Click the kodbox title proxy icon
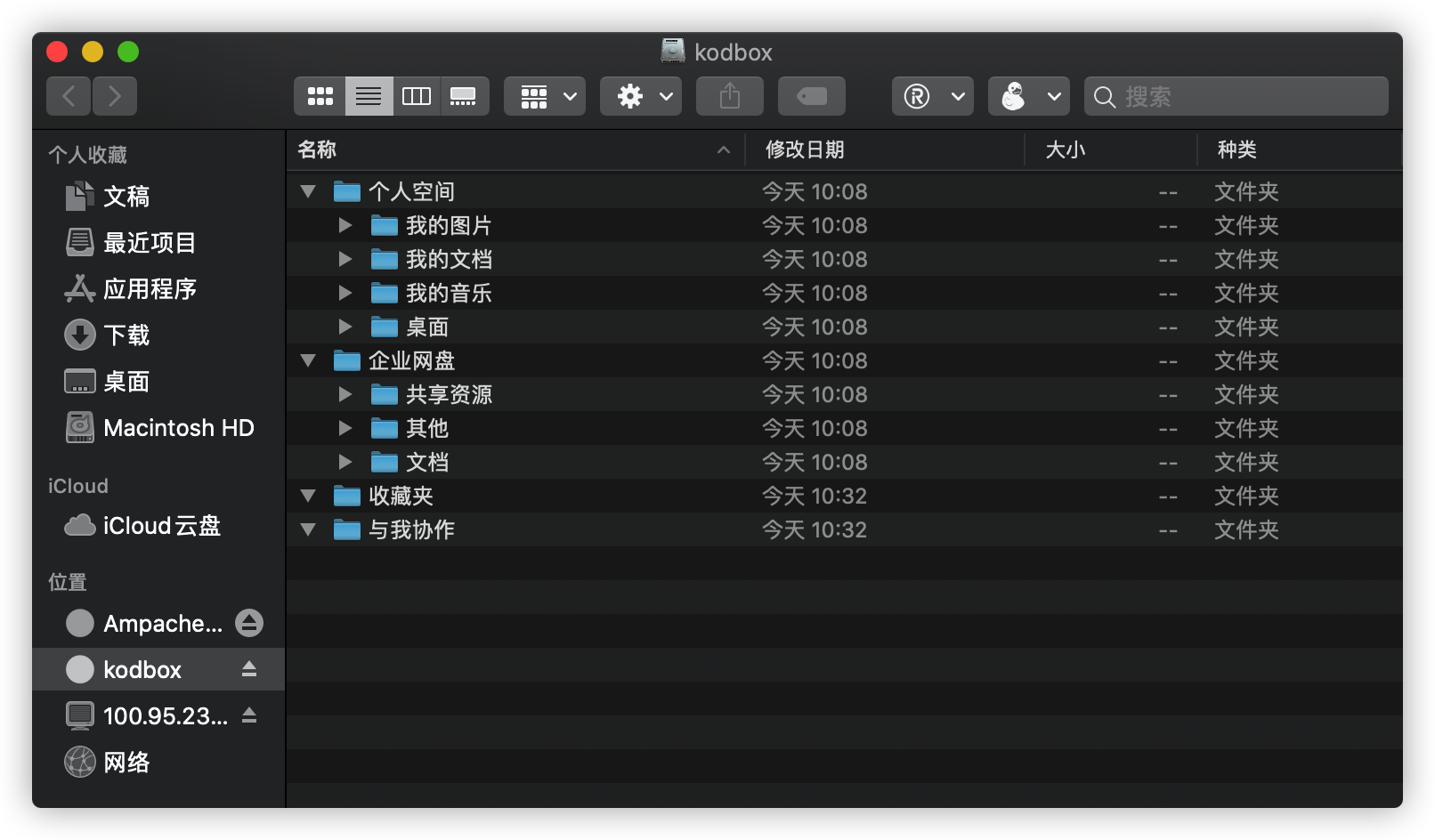This screenshot has width=1435, height=840. [673, 51]
